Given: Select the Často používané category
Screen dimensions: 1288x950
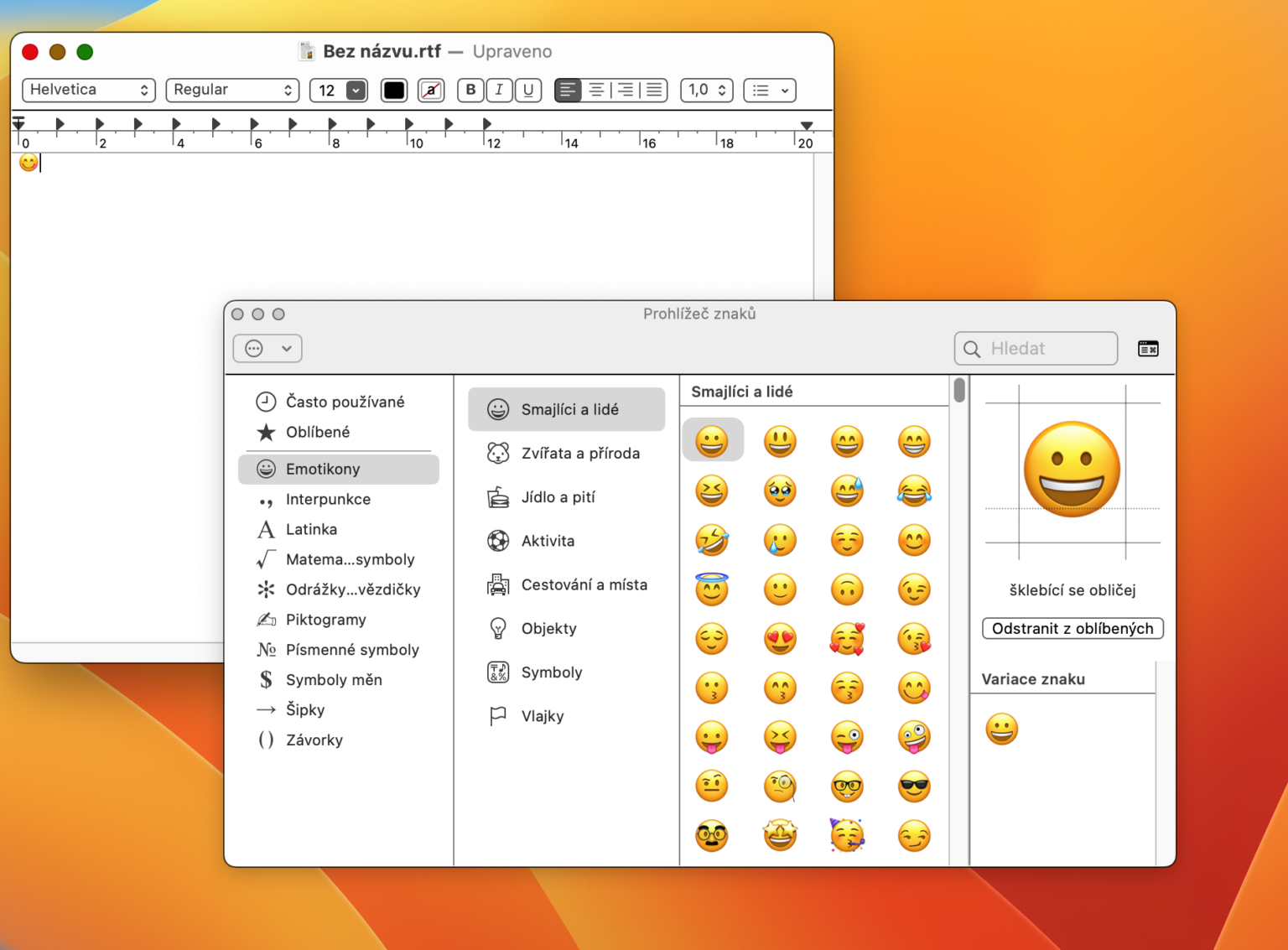Looking at the screenshot, I should click(346, 402).
